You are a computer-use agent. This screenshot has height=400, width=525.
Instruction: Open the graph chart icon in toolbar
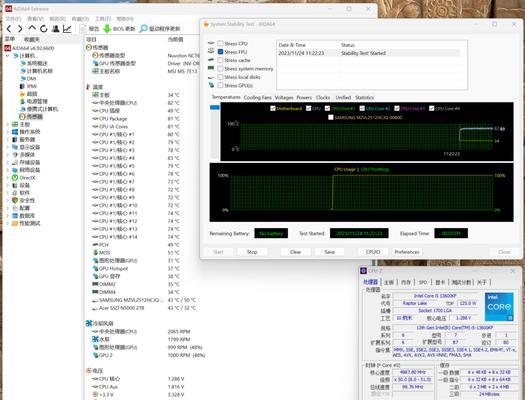[x=67, y=29]
